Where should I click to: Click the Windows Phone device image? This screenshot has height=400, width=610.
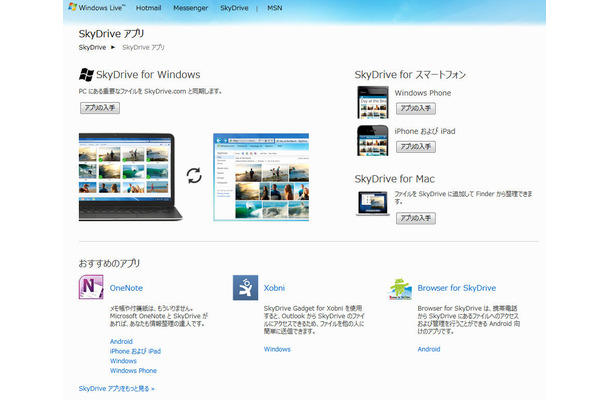(373, 102)
